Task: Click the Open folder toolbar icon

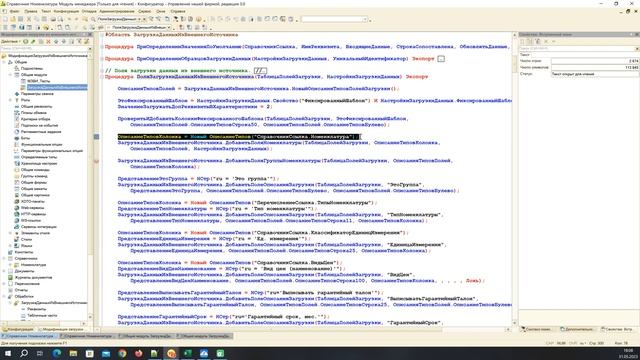Action: (x=13, y=19)
